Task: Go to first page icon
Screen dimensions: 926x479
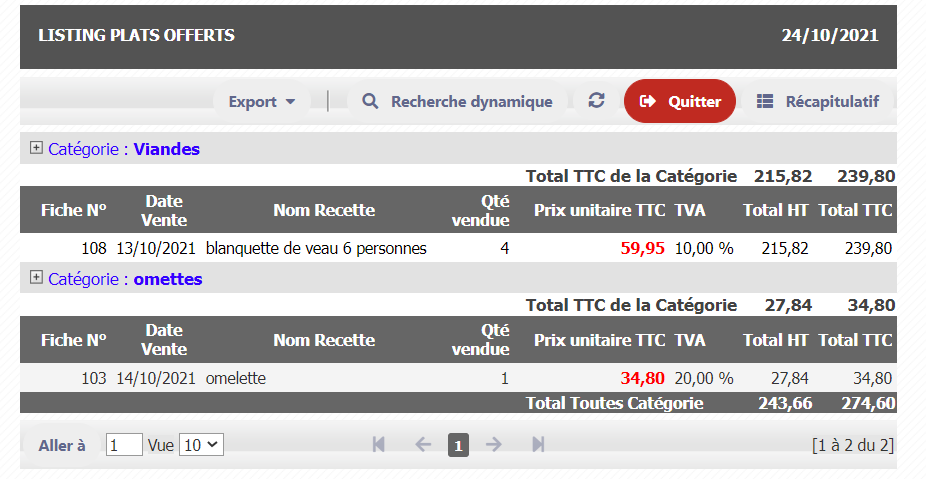Action: pos(379,445)
